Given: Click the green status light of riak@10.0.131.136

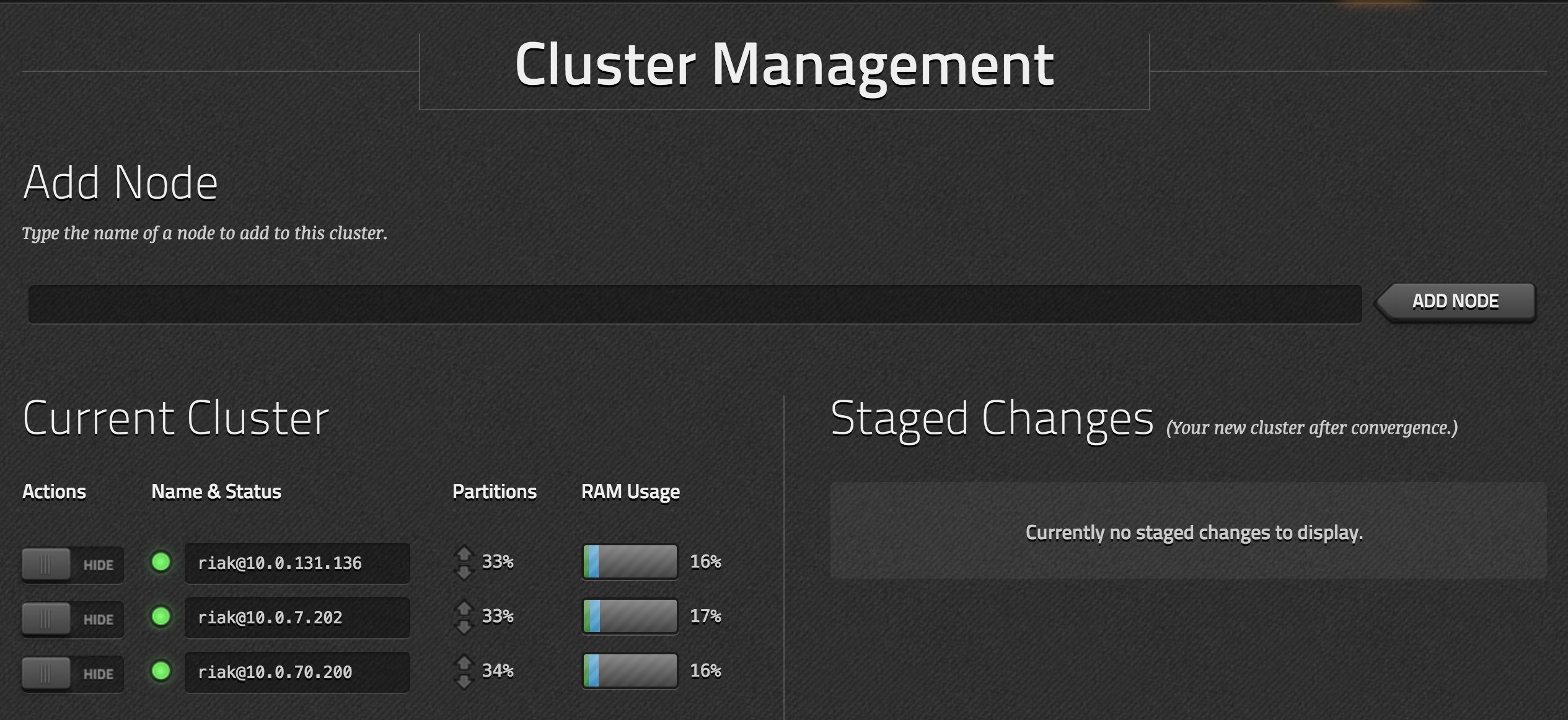Looking at the screenshot, I should coord(161,562).
